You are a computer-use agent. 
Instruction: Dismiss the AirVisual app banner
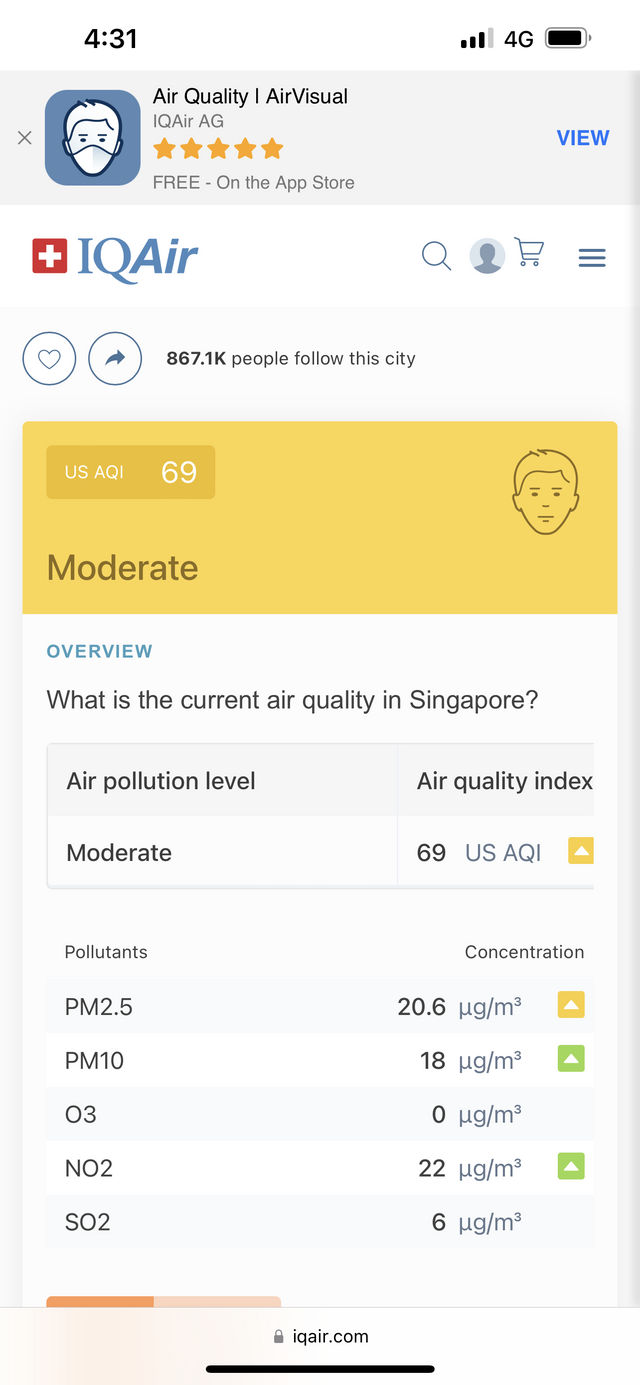pyautogui.click(x=25, y=138)
